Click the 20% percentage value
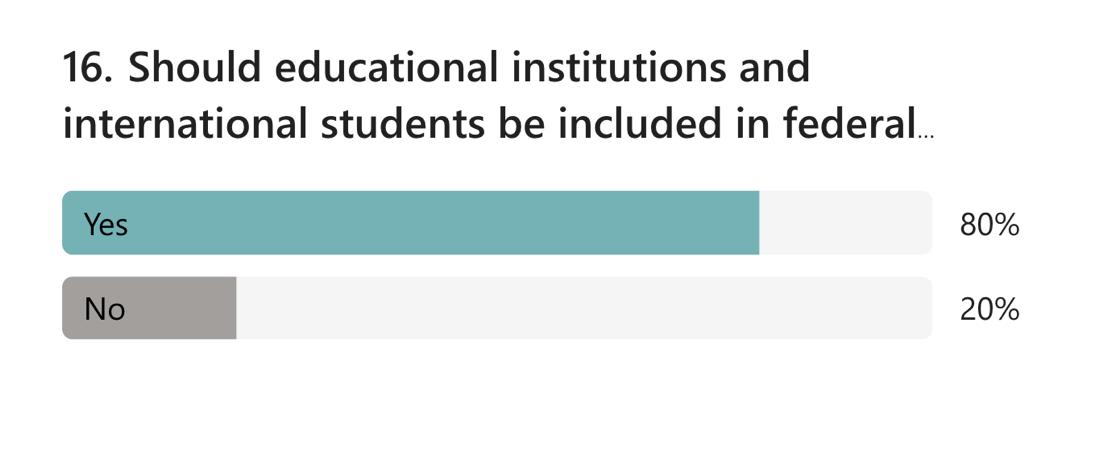Screen dimensions: 1112x472 989,310
